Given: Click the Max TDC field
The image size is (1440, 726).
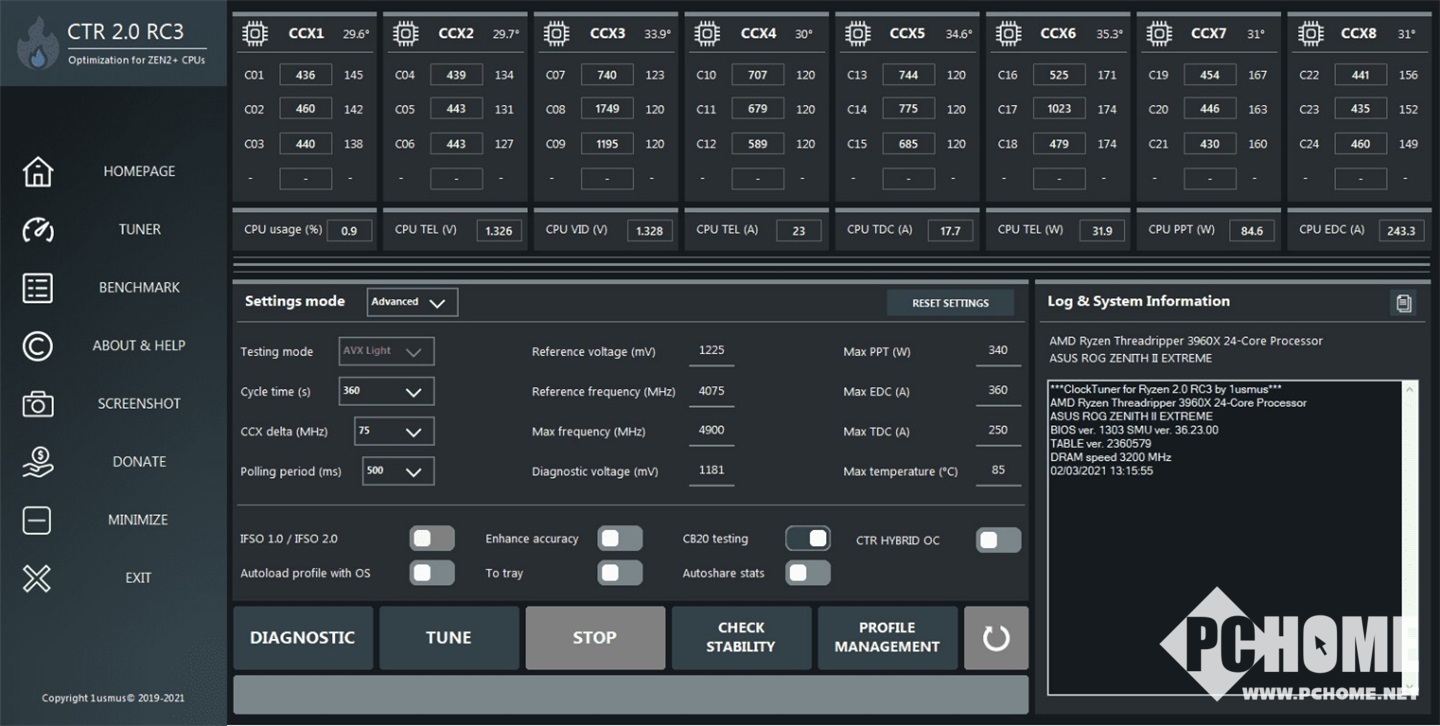Looking at the screenshot, I should click(x=998, y=431).
